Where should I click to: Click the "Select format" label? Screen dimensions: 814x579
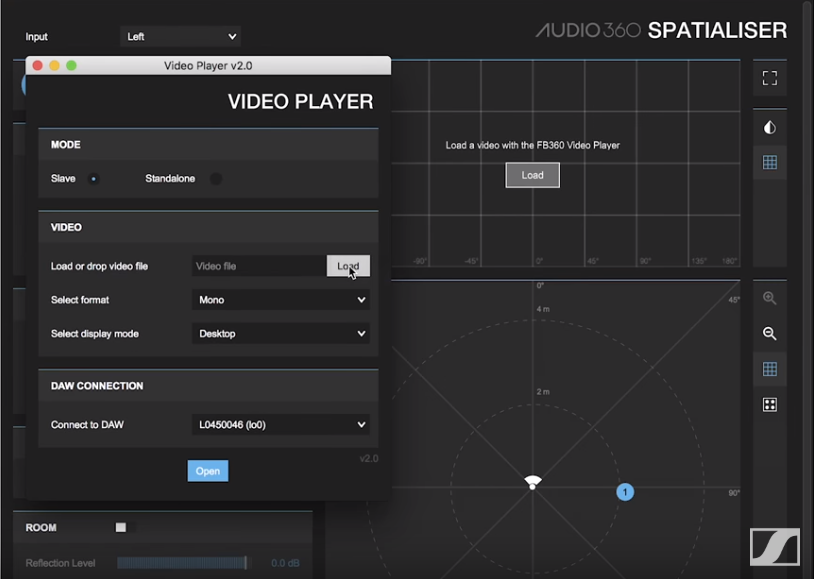pyautogui.click(x=80, y=300)
